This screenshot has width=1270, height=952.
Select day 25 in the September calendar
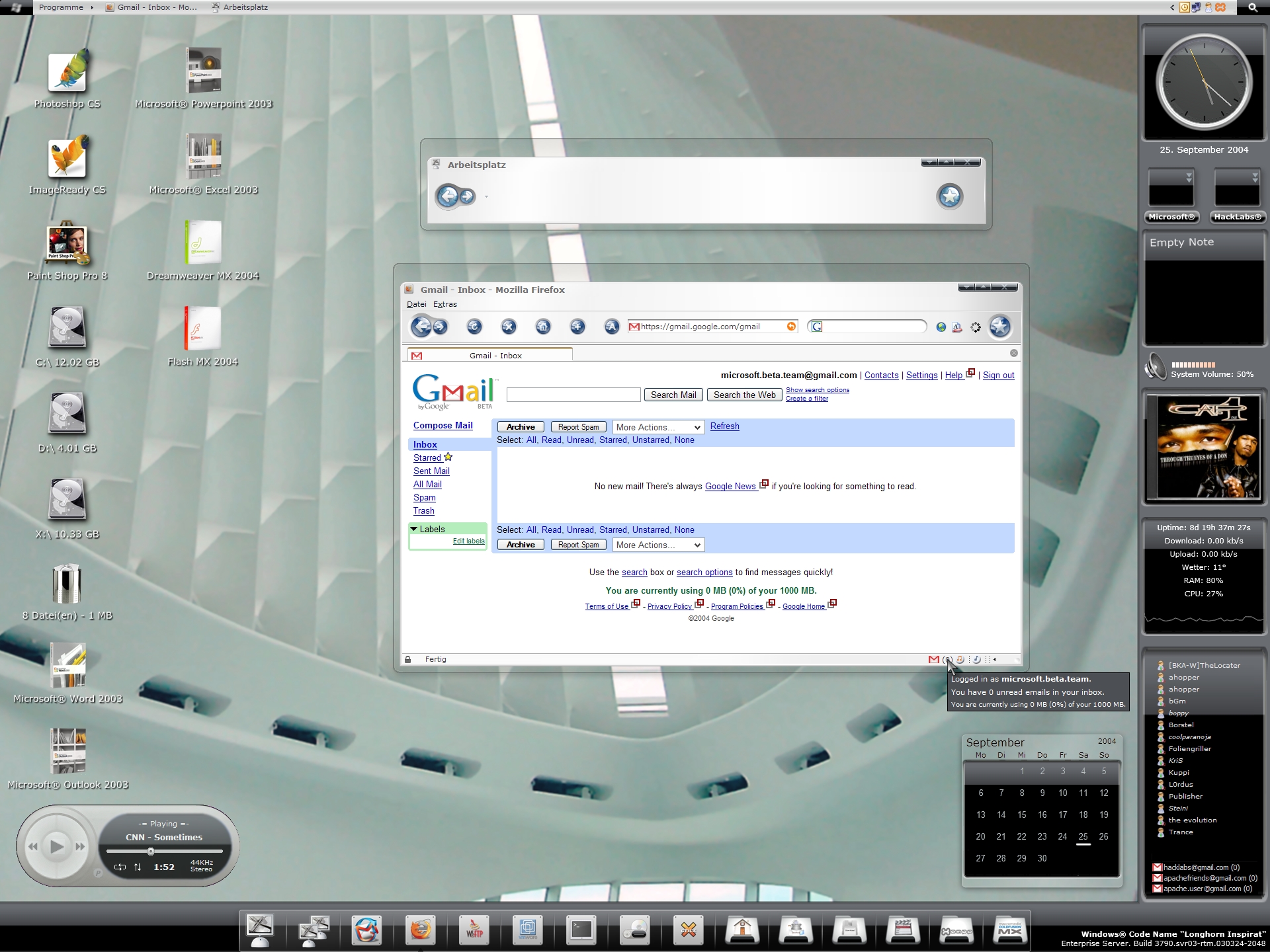[x=1083, y=837]
